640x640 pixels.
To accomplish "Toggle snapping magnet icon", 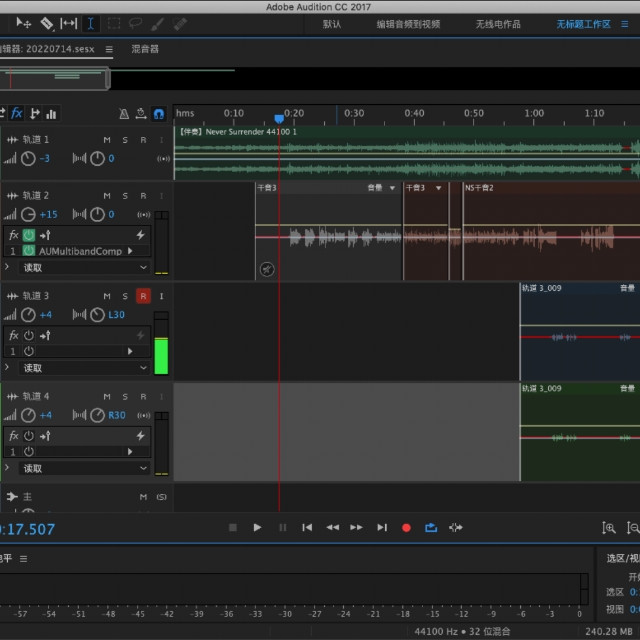I will pyautogui.click(x=158, y=114).
